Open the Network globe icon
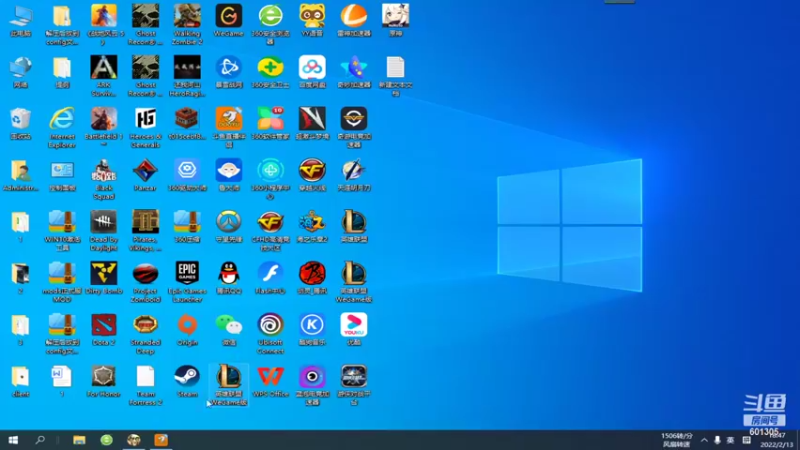Image resolution: width=800 pixels, height=450 pixels. point(20,72)
